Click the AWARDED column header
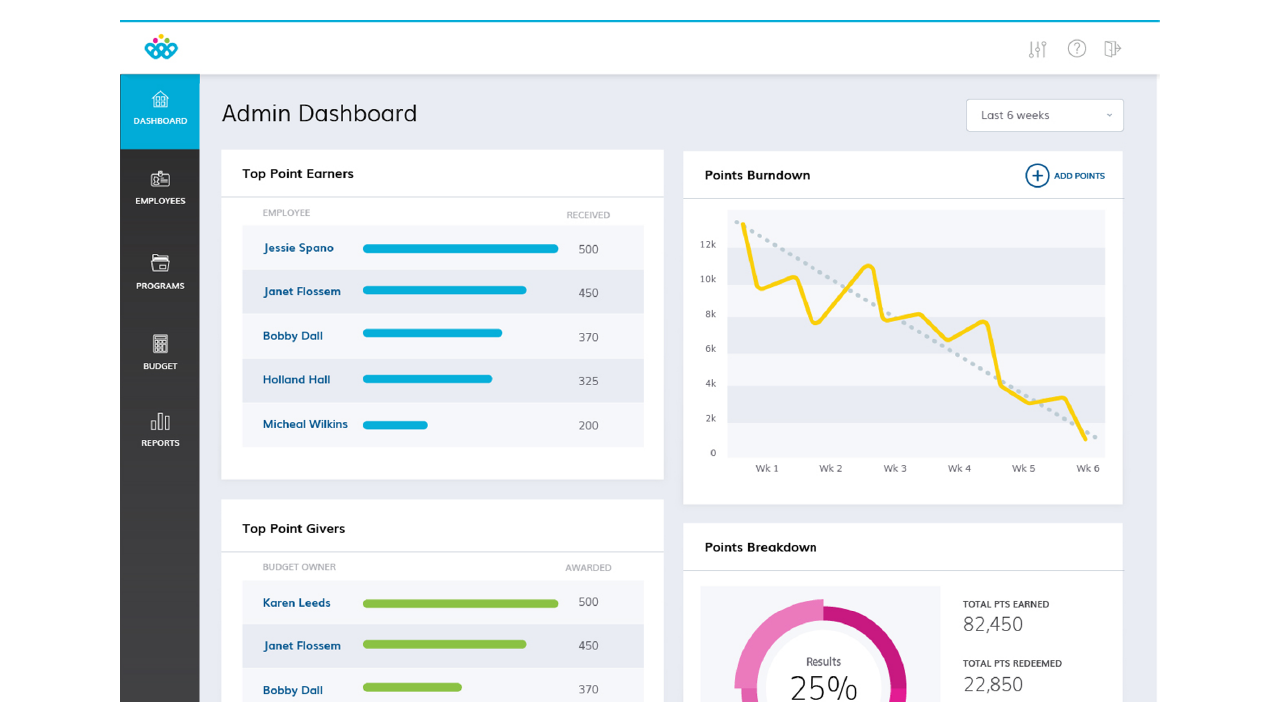Screen dimensions: 1280x721 (x=588, y=568)
